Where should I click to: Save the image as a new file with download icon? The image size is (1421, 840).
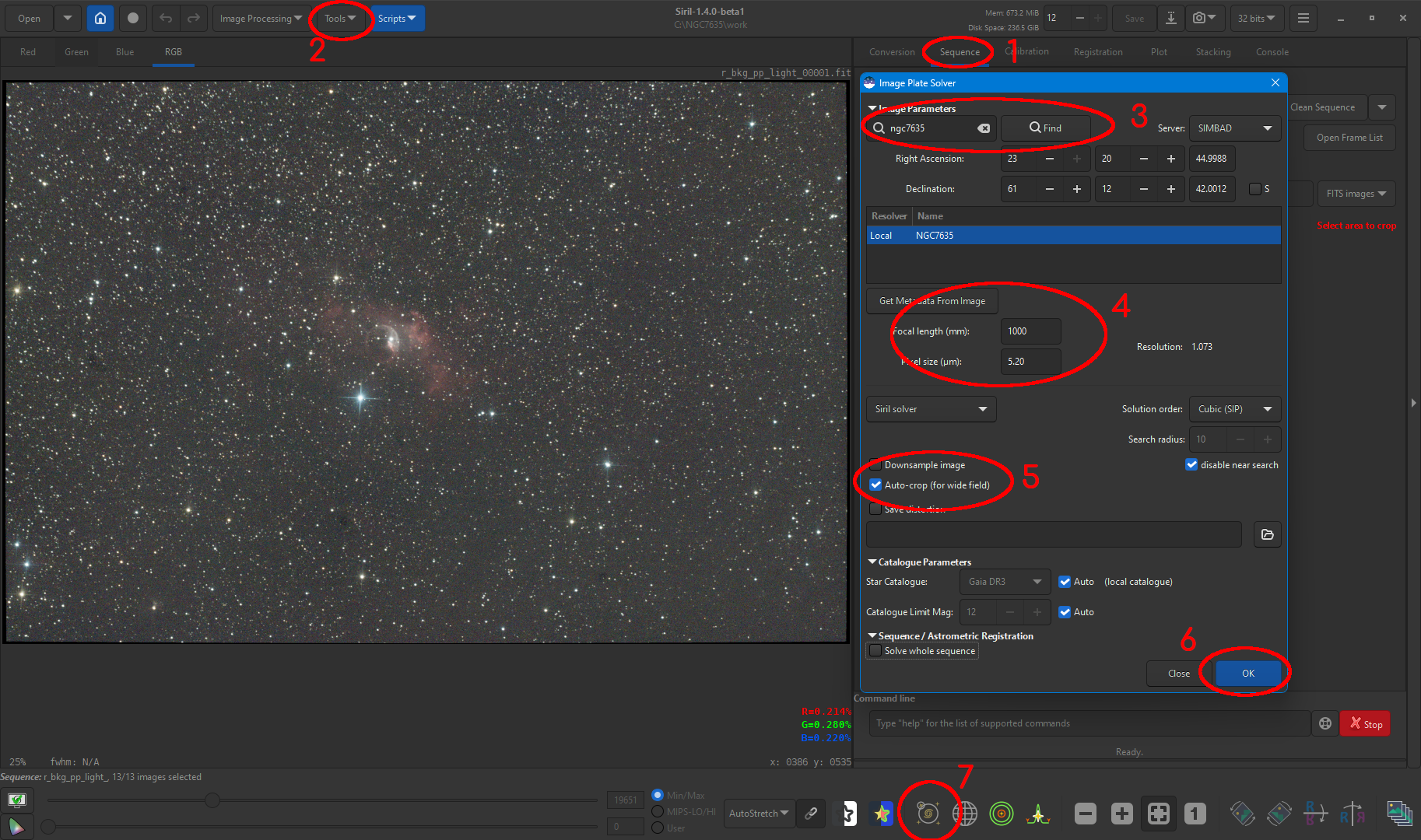point(1170,18)
